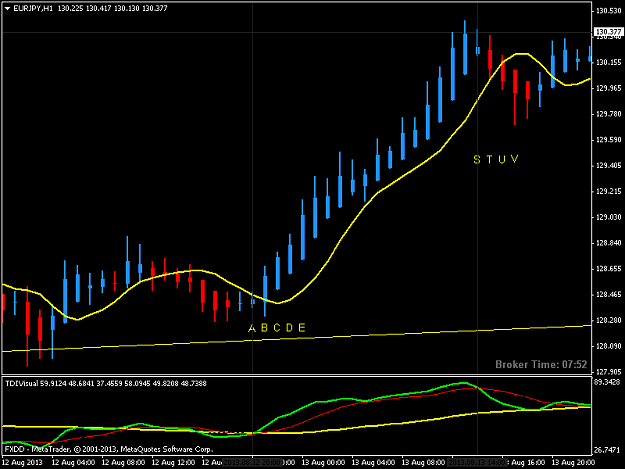Click the 13 Aug 00:00 time axis label
This screenshot has height=469, width=625.
(x=323, y=463)
